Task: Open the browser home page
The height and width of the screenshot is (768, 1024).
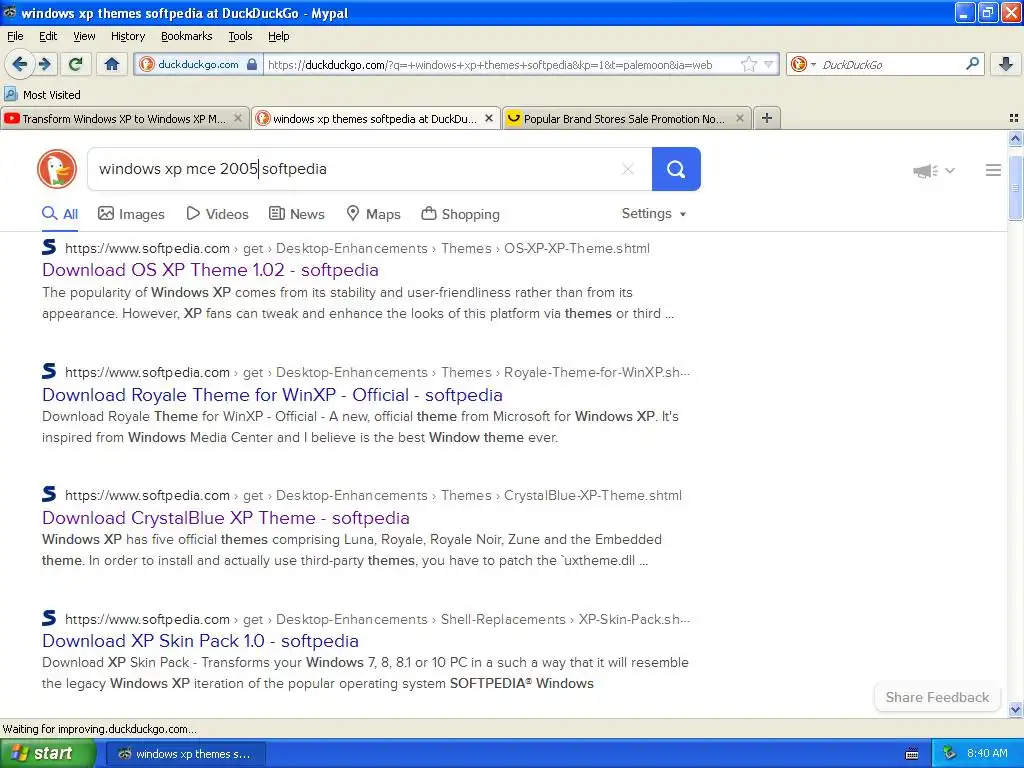Action: tap(112, 64)
